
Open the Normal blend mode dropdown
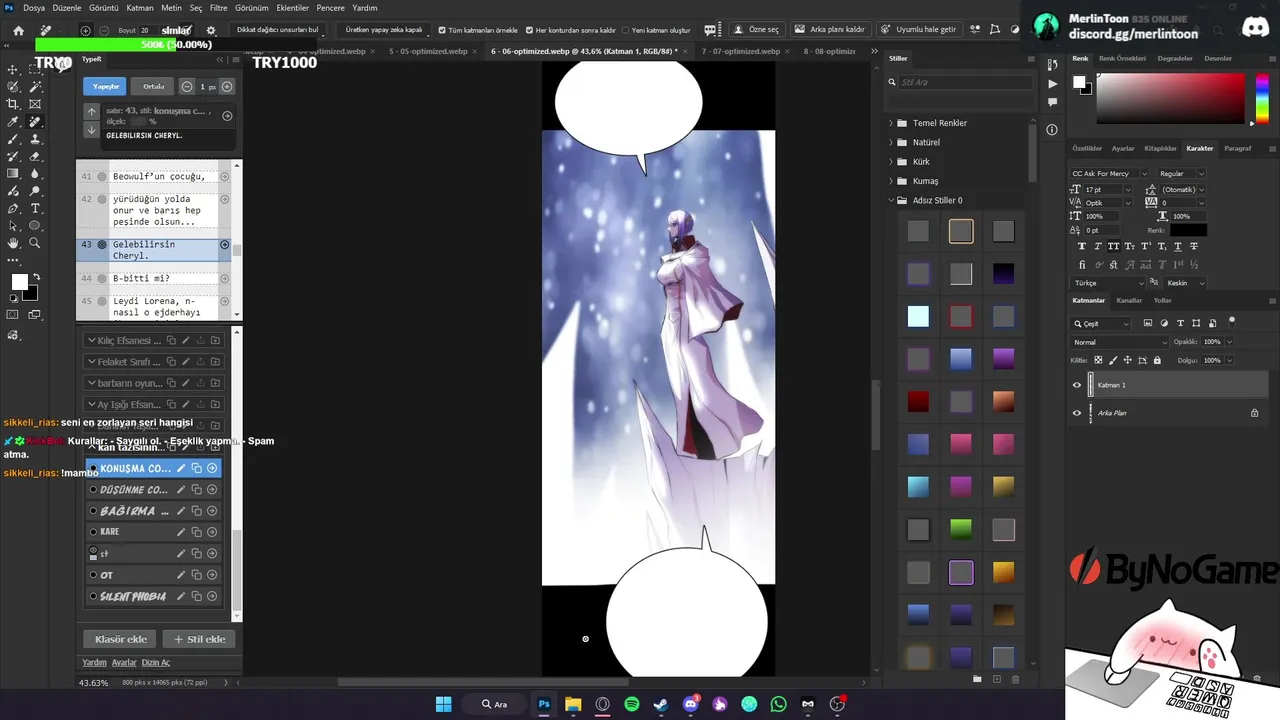(1119, 342)
